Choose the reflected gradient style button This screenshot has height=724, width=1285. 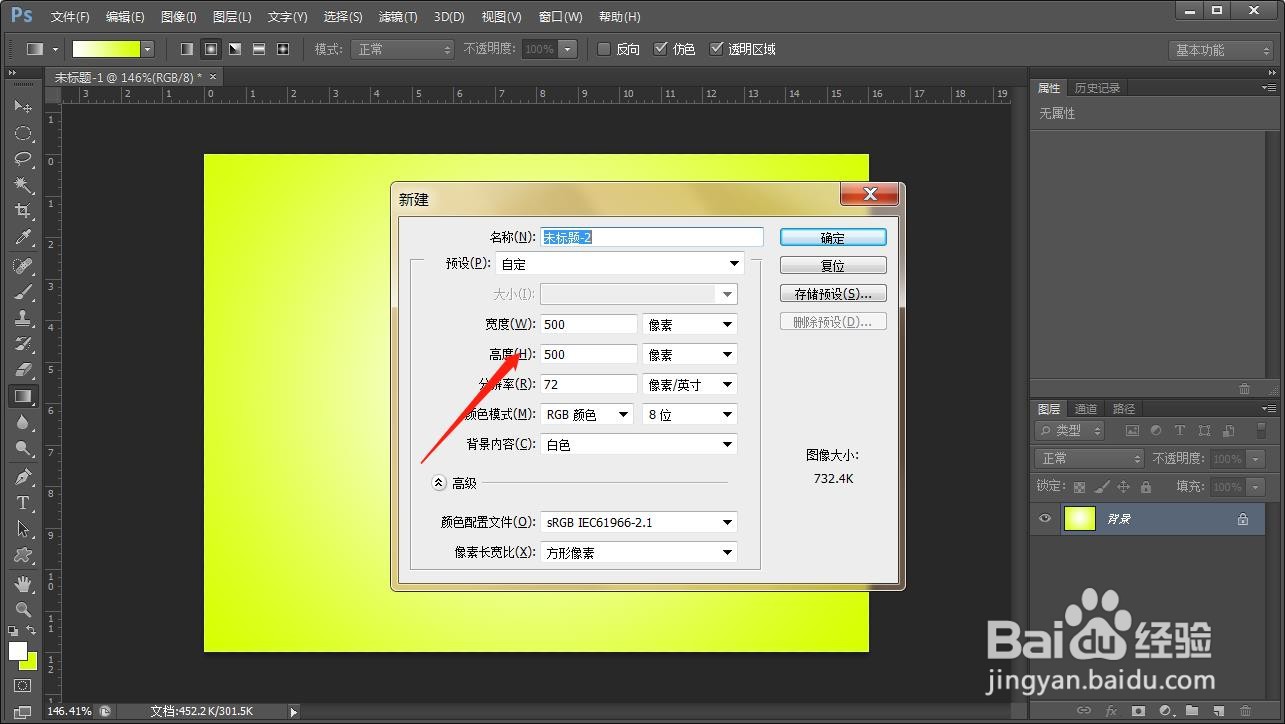pyautogui.click(x=259, y=49)
